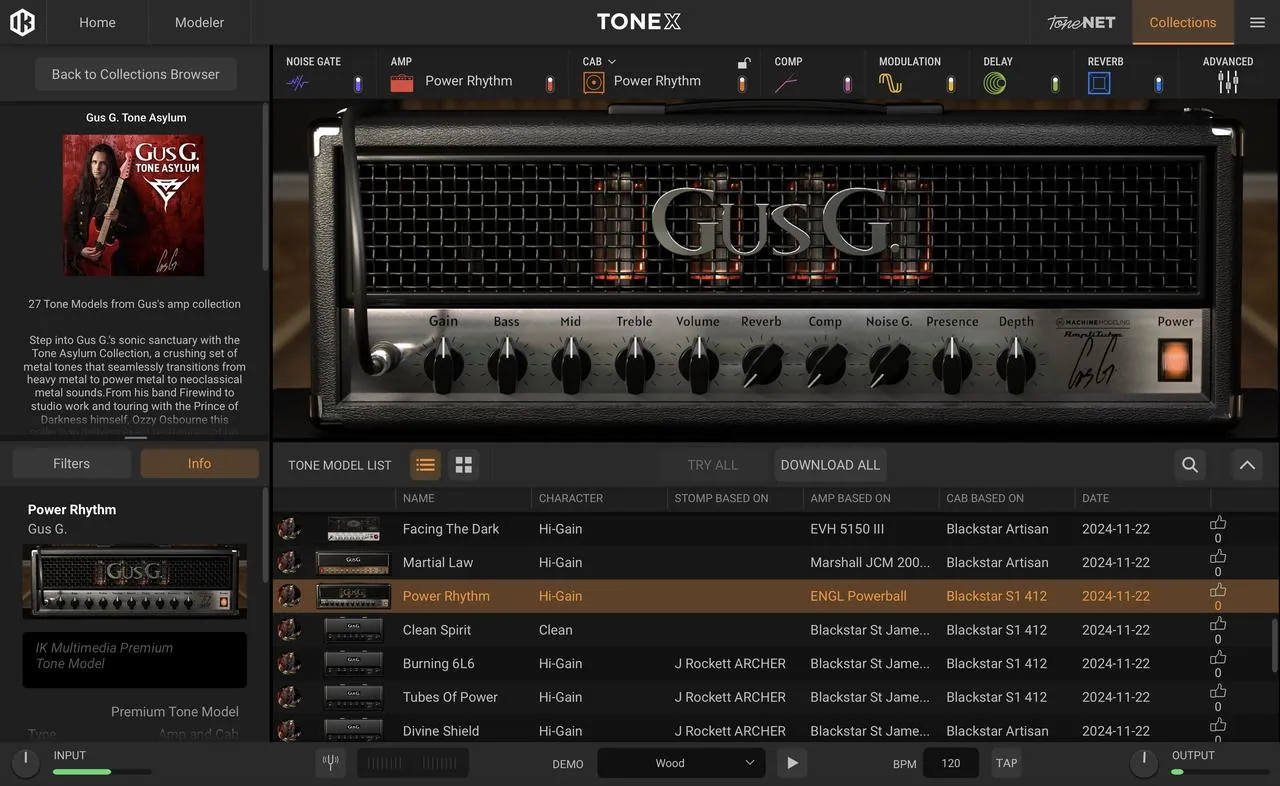Click Back to Collections Browser
The image size is (1280, 786).
(136, 74)
